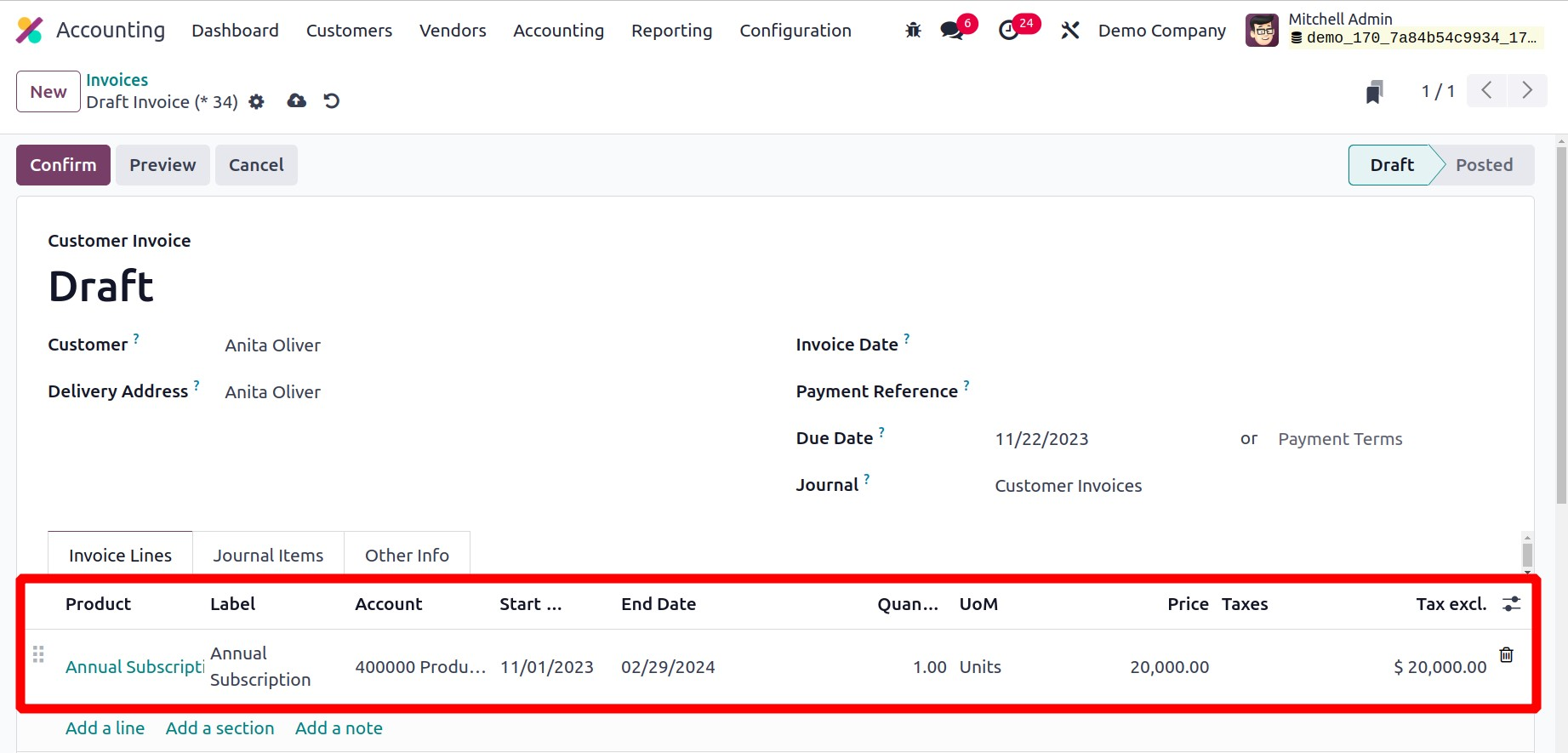The height and width of the screenshot is (753, 1568).
Task: Click the Invoice Lines drag handle
Action: click(x=38, y=654)
